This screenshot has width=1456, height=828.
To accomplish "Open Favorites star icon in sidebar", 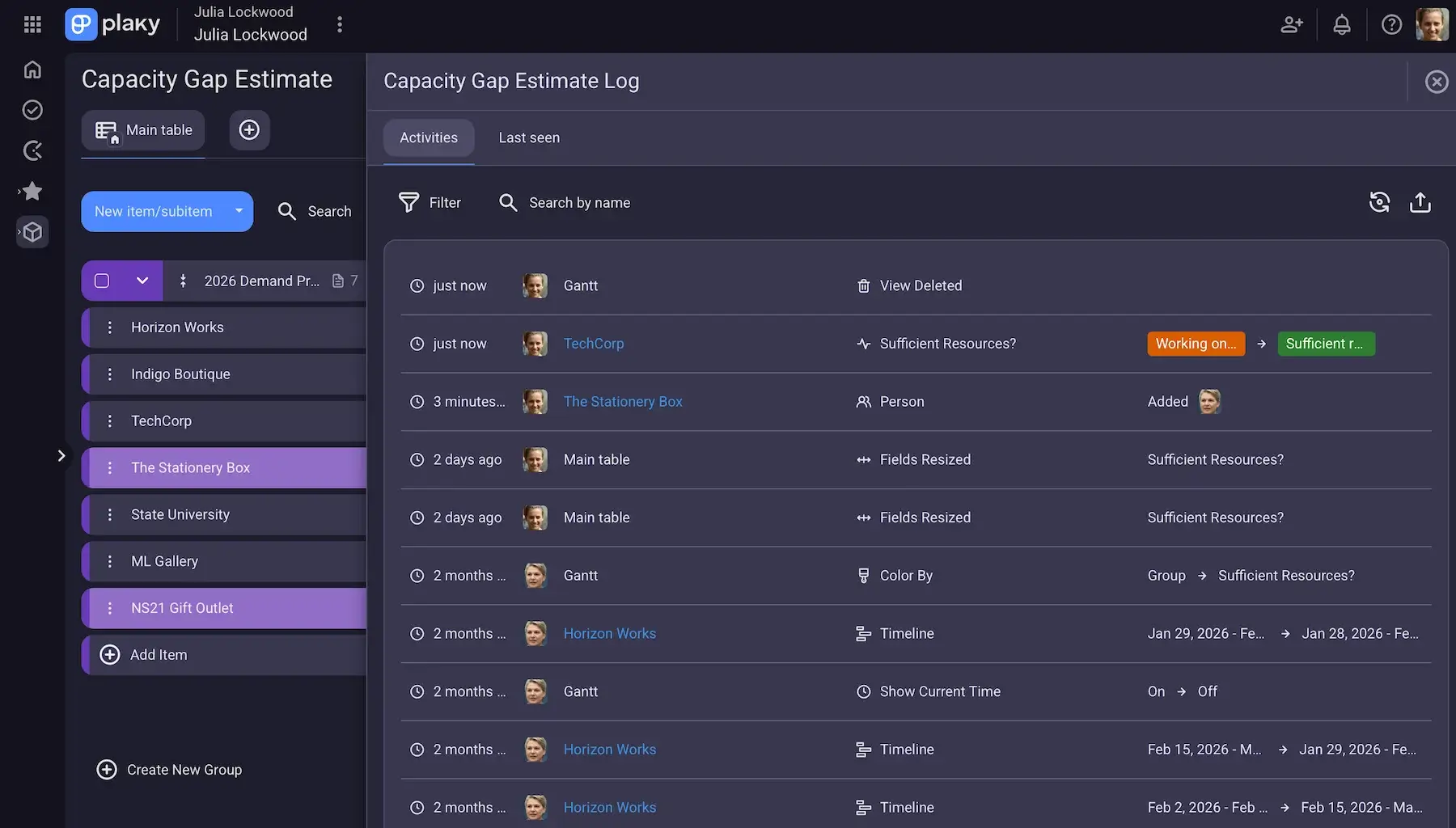I will pos(32,191).
